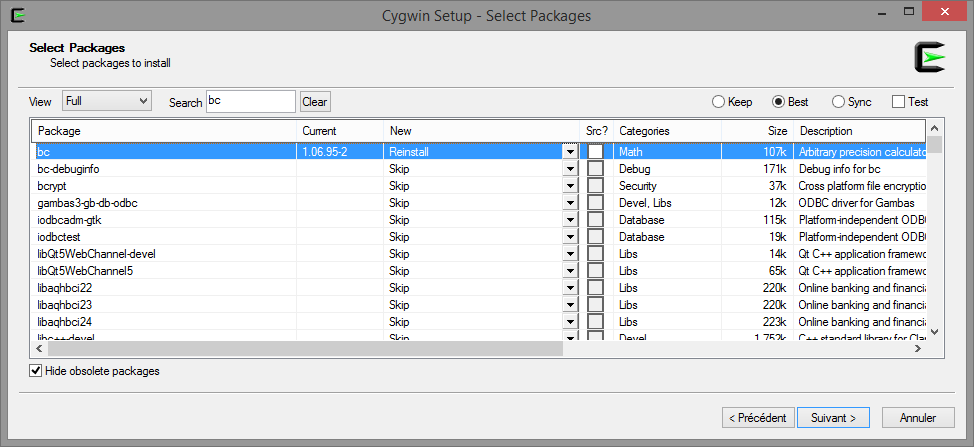Select the libaqhbci23 package name
The height and width of the screenshot is (447, 974).
pyautogui.click(x=65, y=305)
